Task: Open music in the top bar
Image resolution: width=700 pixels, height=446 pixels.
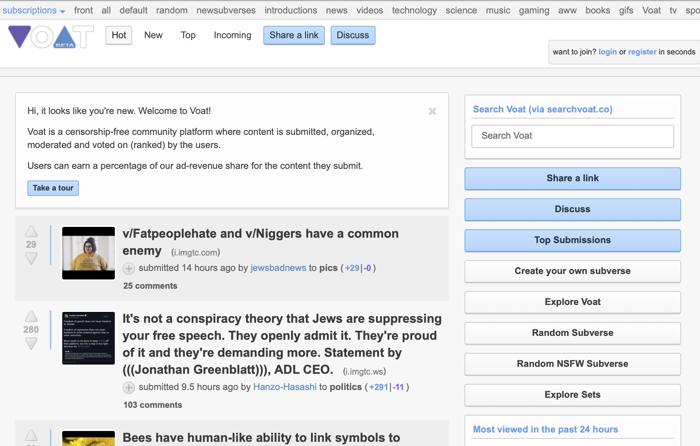Action: click(498, 10)
